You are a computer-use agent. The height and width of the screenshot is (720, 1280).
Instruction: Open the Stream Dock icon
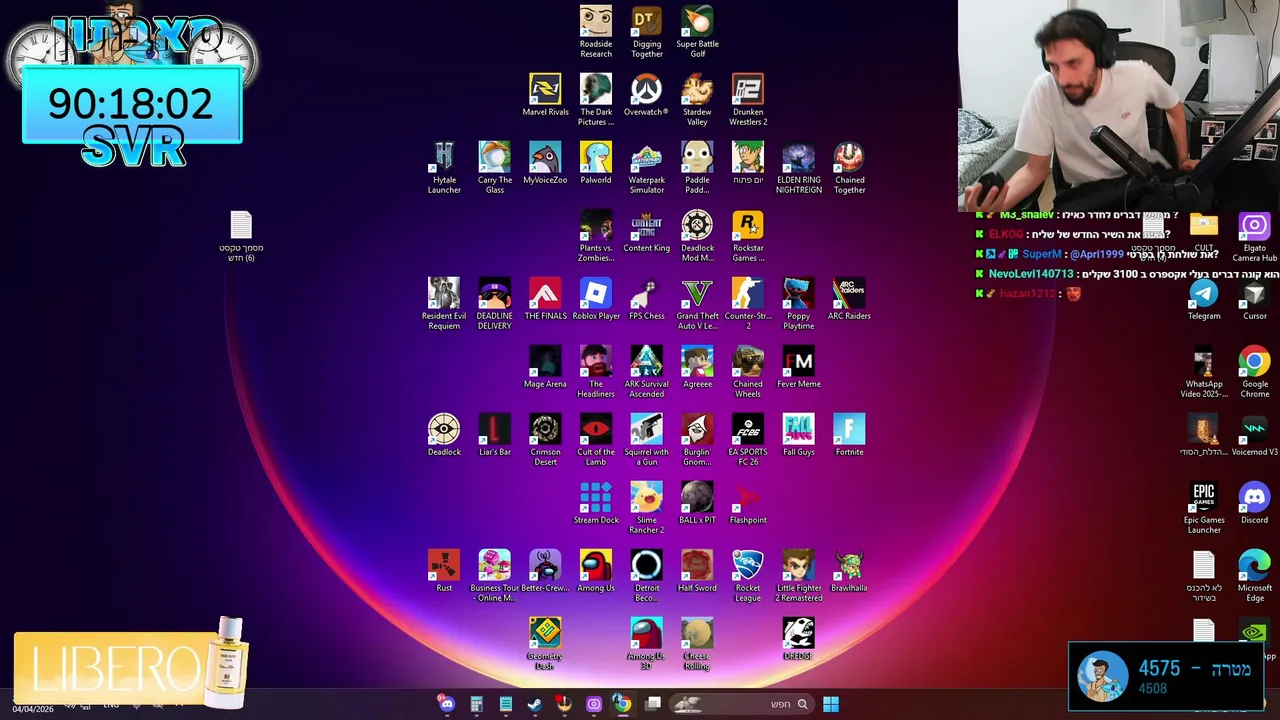pyautogui.click(x=596, y=503)
